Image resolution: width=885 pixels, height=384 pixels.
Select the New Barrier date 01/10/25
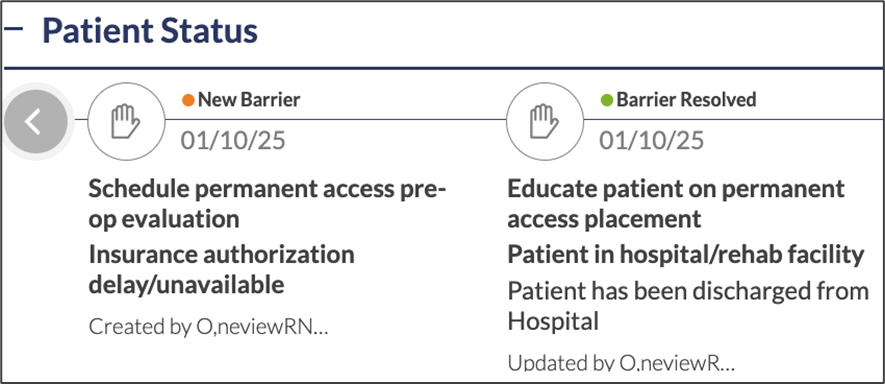[x=233, y=141]
